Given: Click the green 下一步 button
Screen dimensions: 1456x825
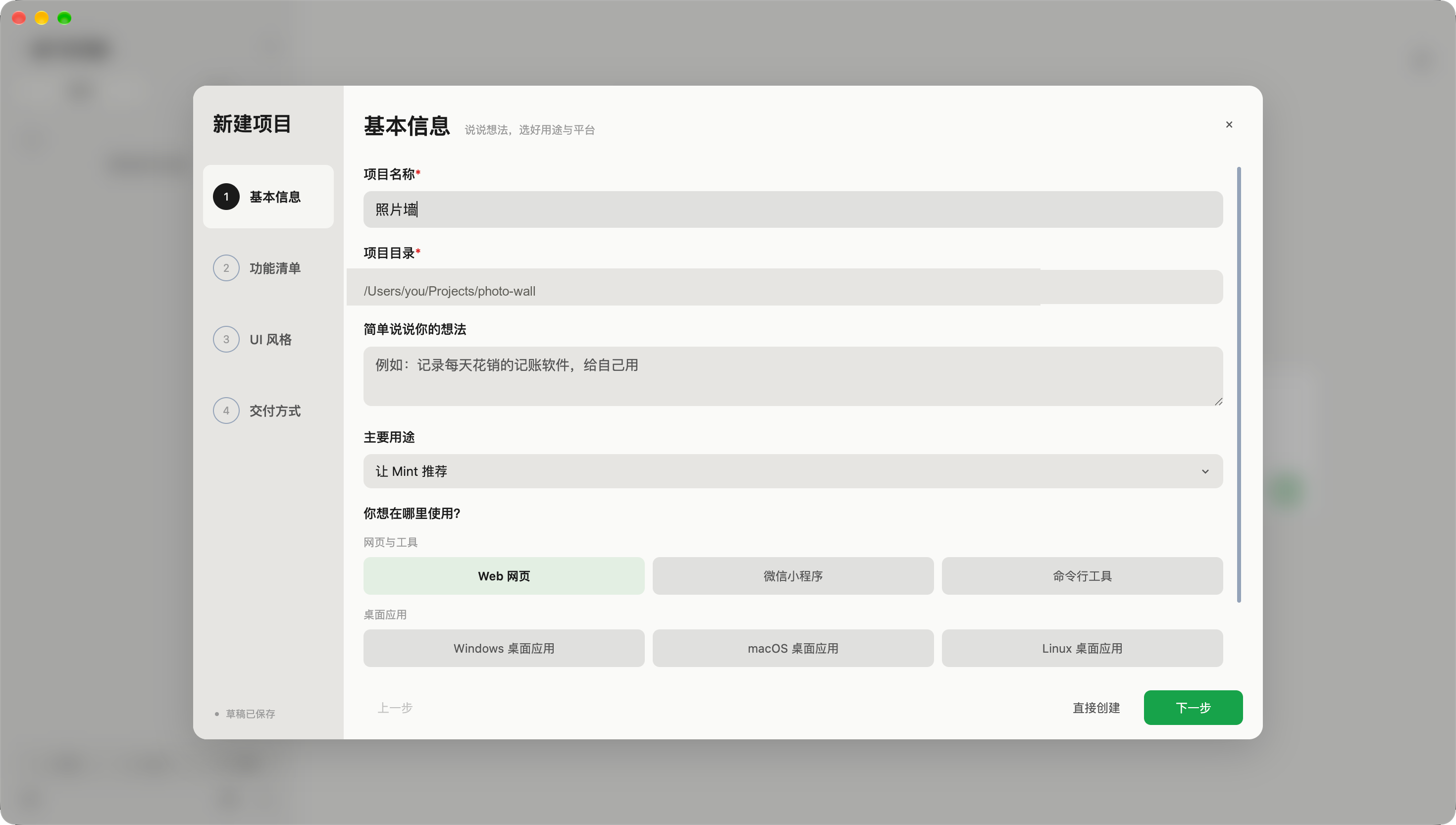Looking at the screenshot, I should pyautogui.click(x=1193, y=708).
